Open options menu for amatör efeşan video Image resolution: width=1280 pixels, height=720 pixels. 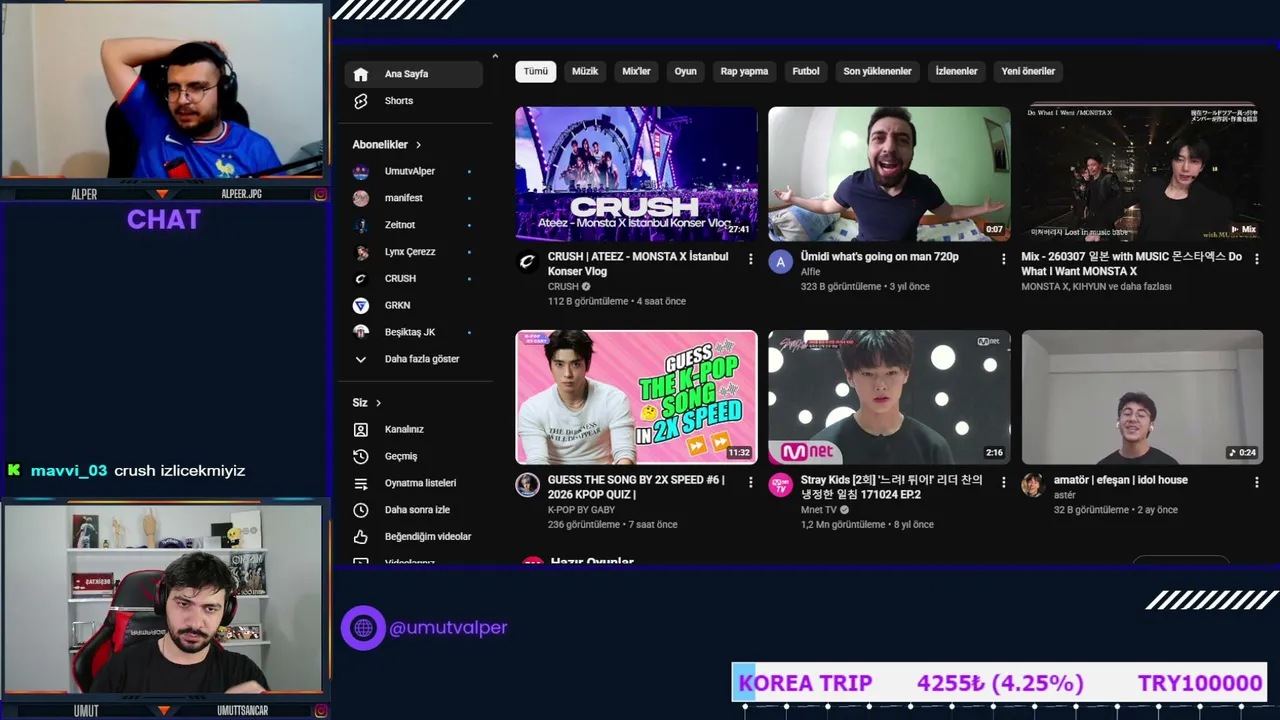[1256, 482]
